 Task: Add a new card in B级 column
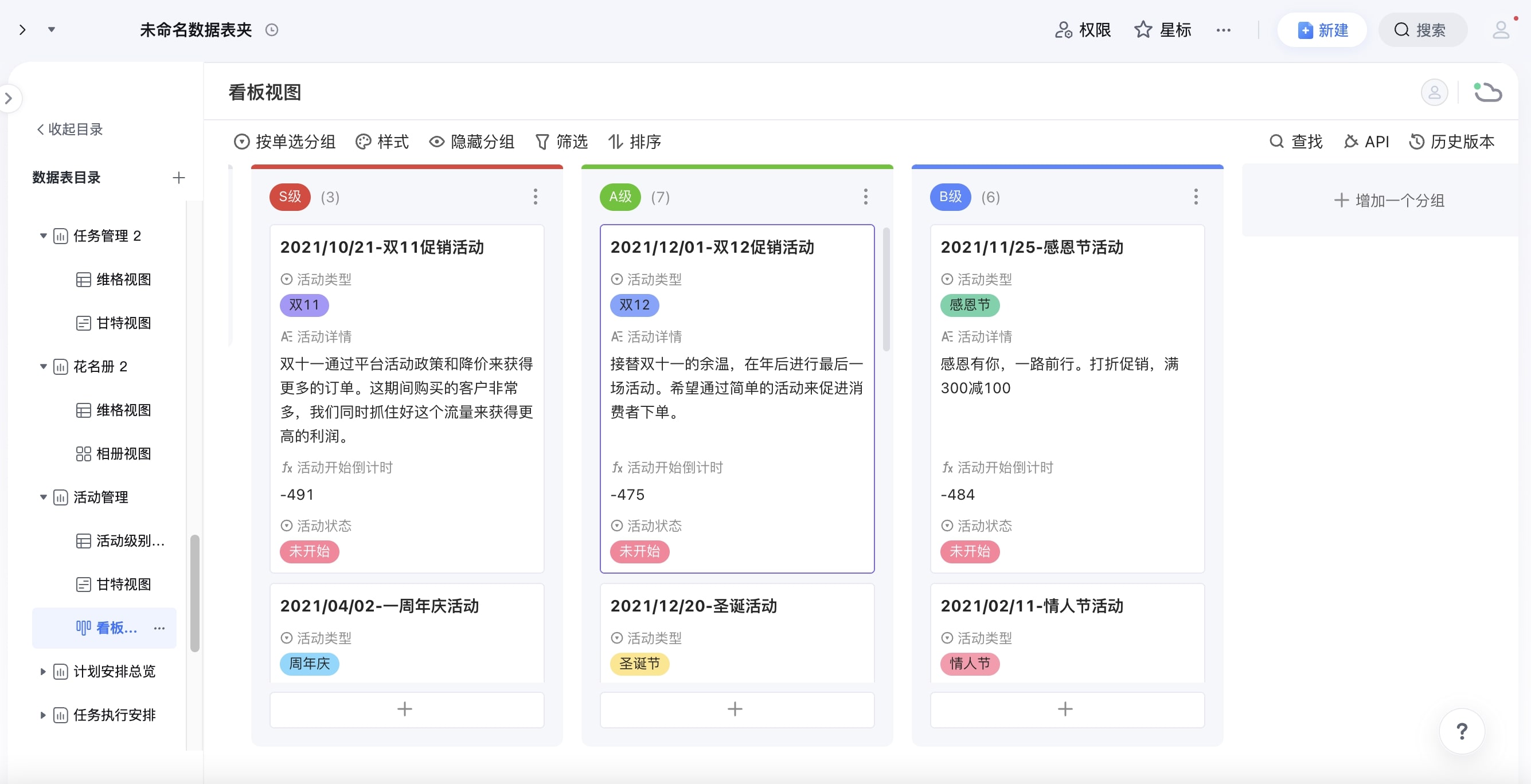point(1066,709)
